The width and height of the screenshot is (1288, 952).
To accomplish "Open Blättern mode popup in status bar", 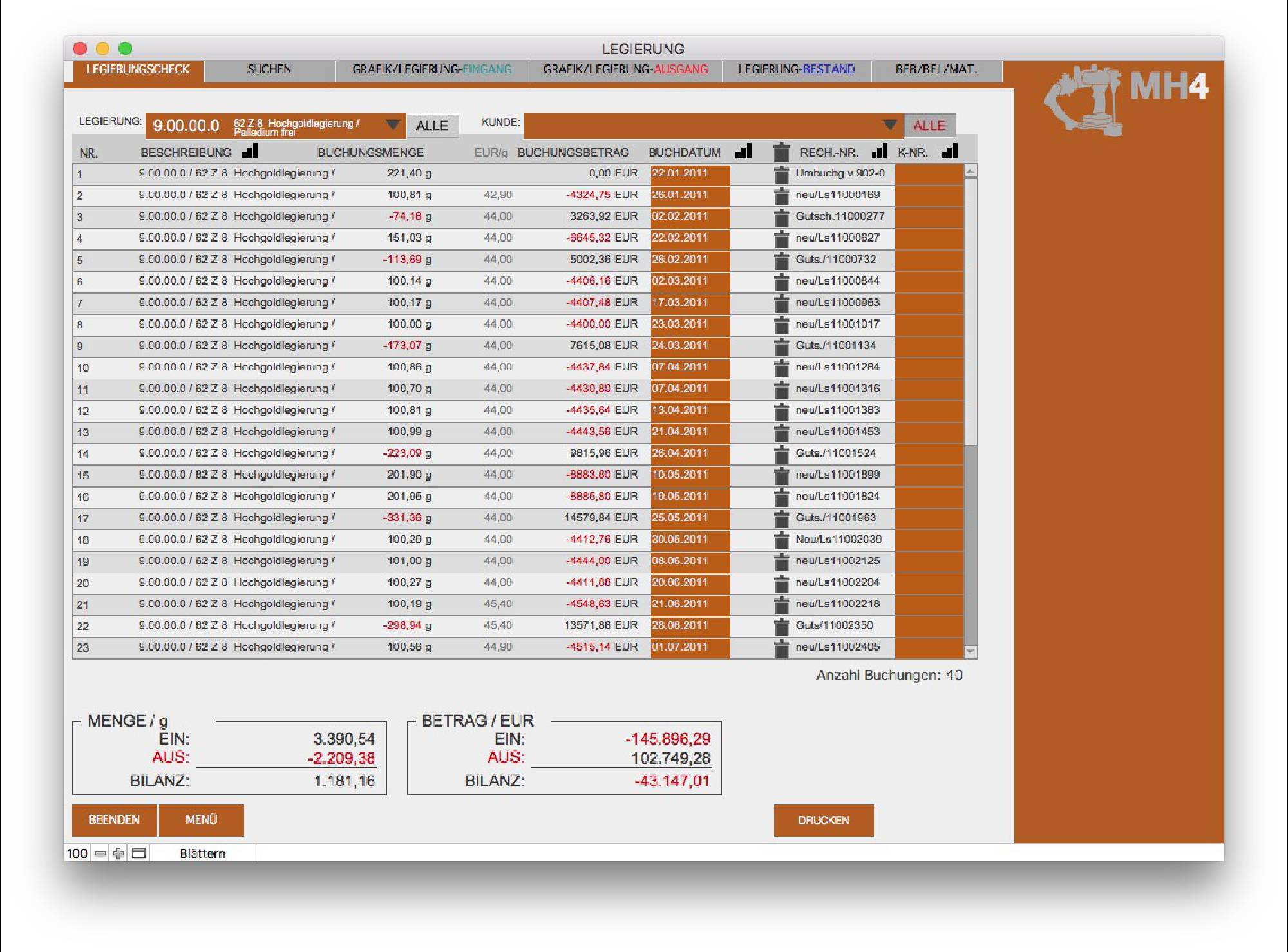I will tap(202, 853).
